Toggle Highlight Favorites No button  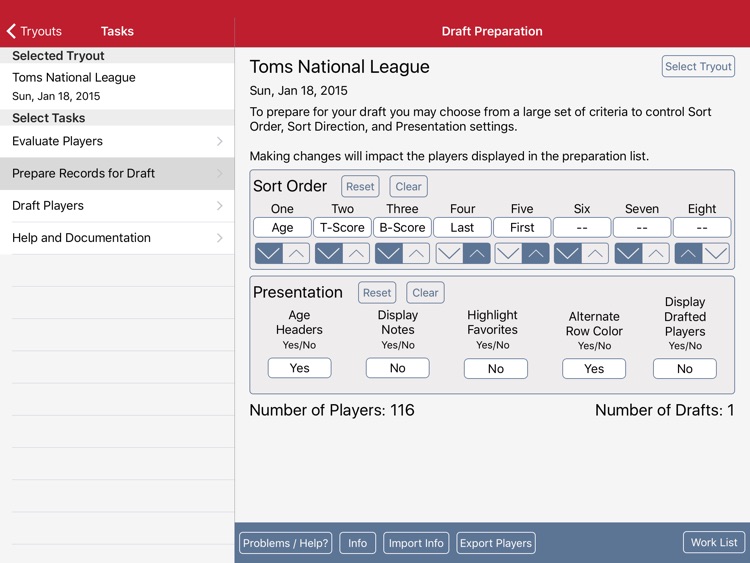(496, 368)
